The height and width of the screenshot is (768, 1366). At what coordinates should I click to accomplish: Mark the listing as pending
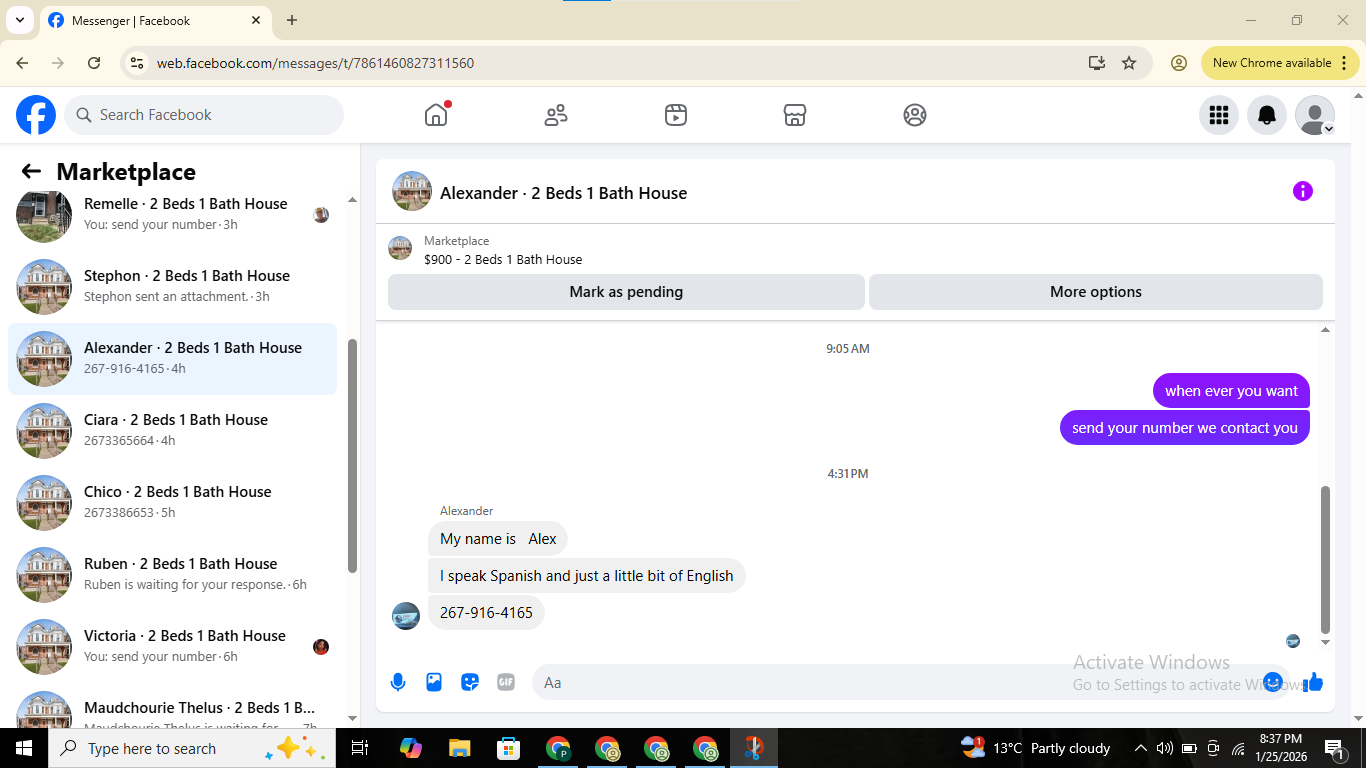626,292
